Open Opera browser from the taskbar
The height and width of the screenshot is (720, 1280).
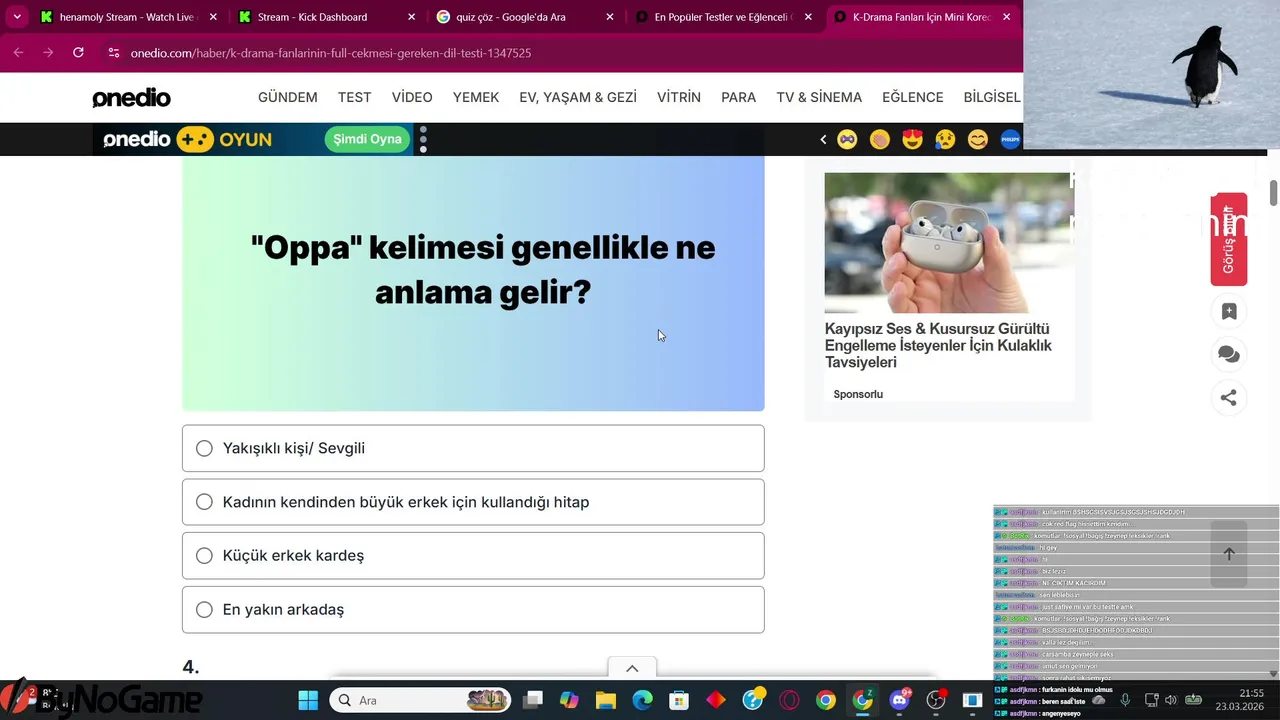(x=789, y=700)
